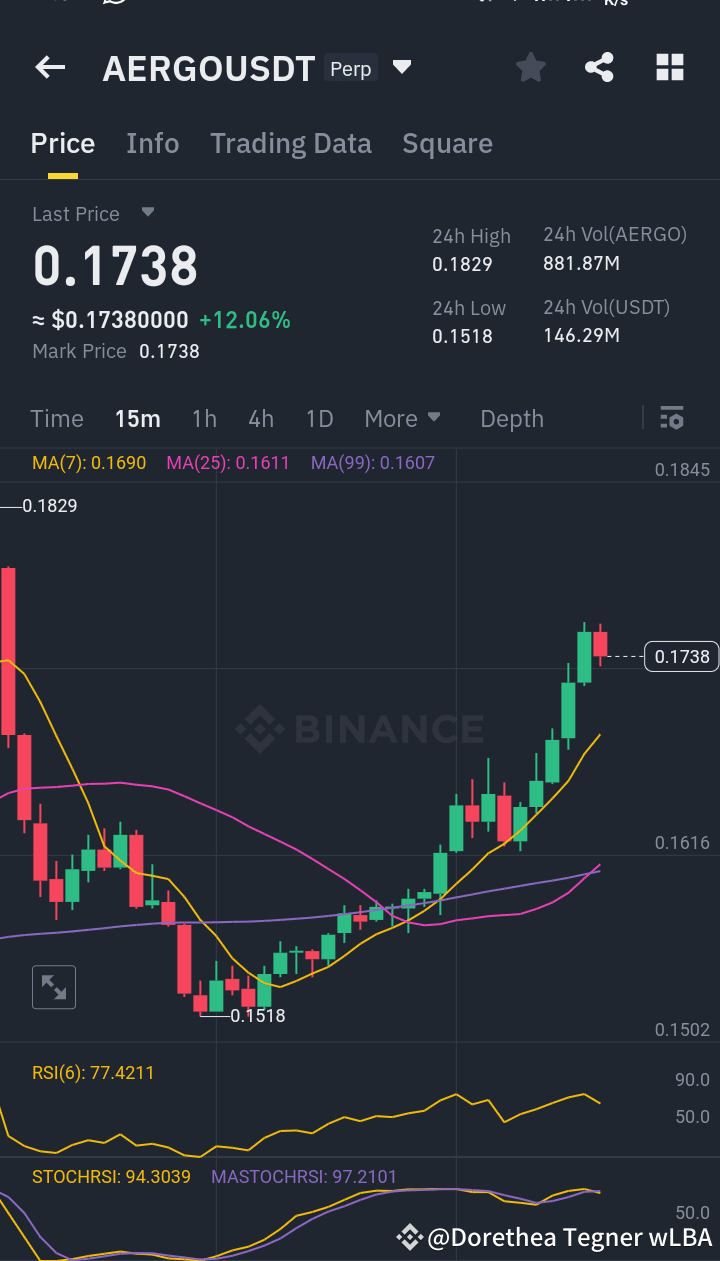720x1261 pixels.
Task: Expand chart to fullscreen mode
Action: tap(54, 986)
